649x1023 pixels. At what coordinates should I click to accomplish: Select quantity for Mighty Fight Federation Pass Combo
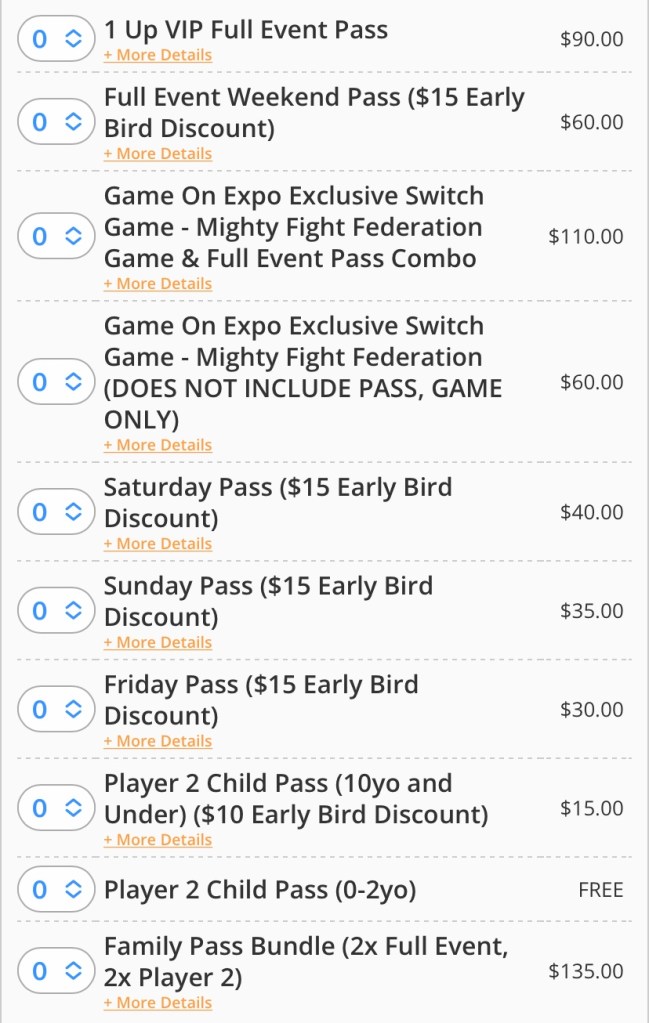tap(54, 236)
